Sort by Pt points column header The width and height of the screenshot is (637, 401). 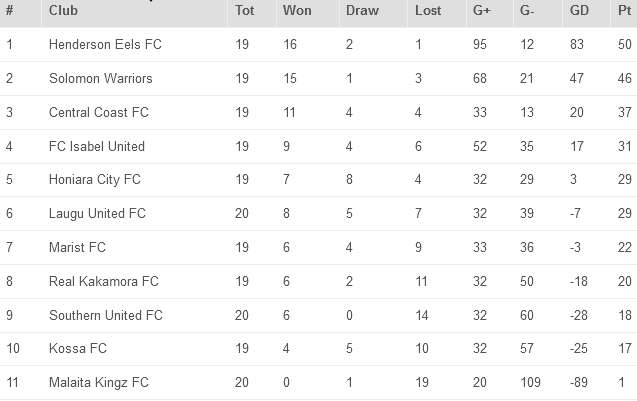[625, 12]
